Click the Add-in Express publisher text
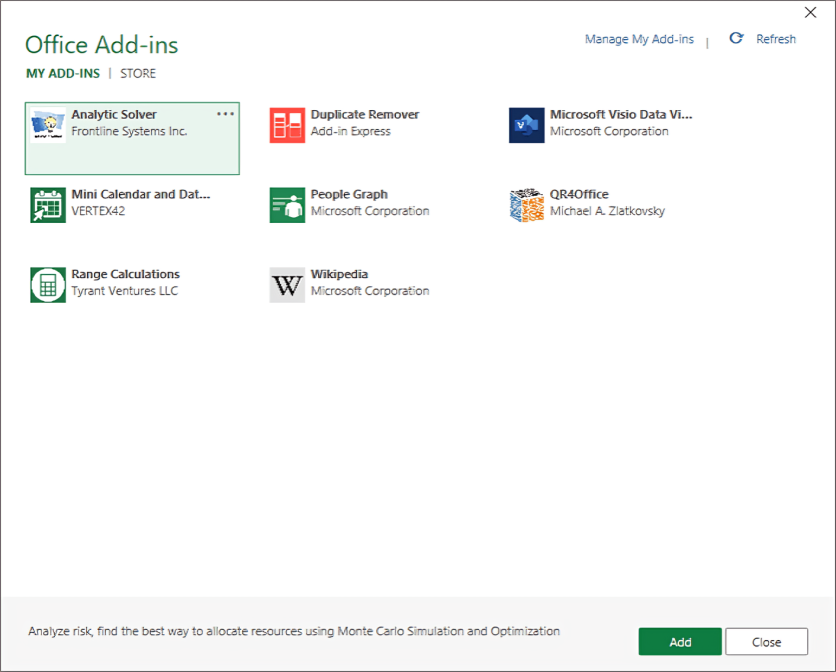This screenshot has width=836, height=672. coord(350,131)
